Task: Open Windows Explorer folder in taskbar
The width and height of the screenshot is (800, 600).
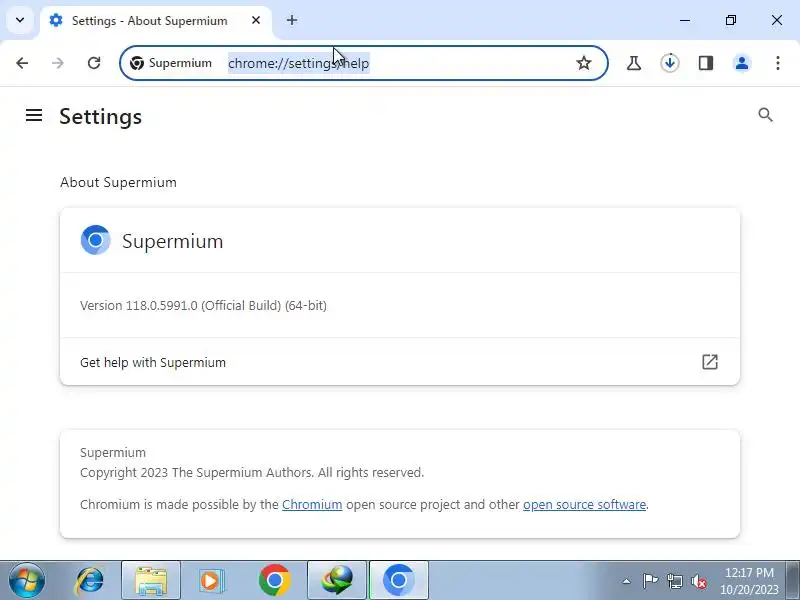Action: point(151,581)
